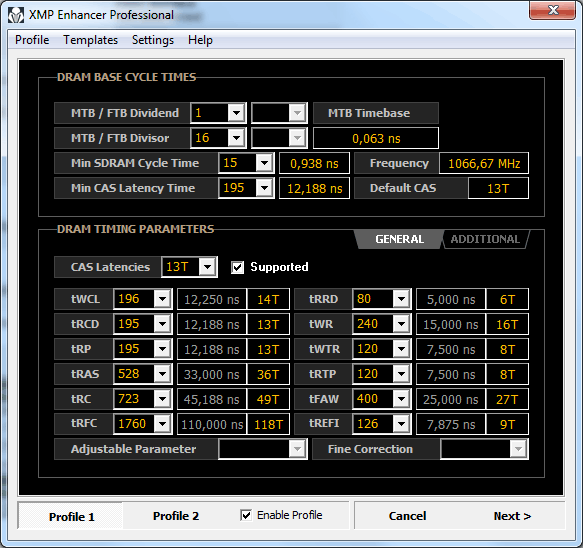The image size is (583, 548).
Task: Open the Help menu
Action: tap(200, 40)
